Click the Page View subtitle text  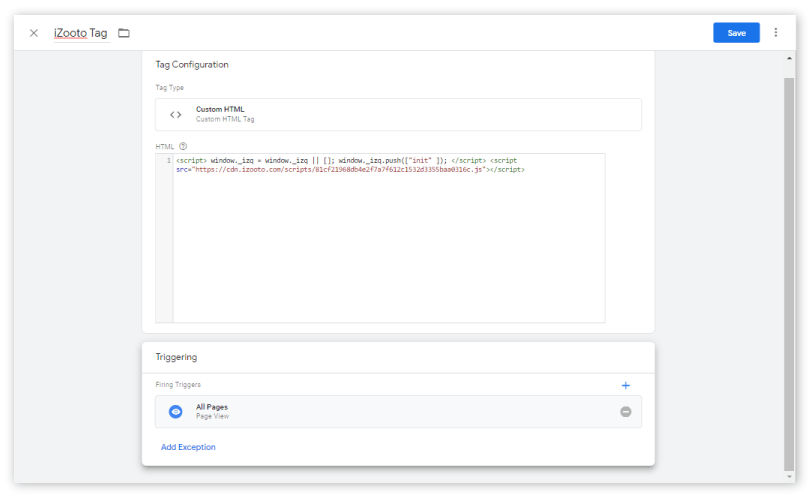click(x=212, y=417)
